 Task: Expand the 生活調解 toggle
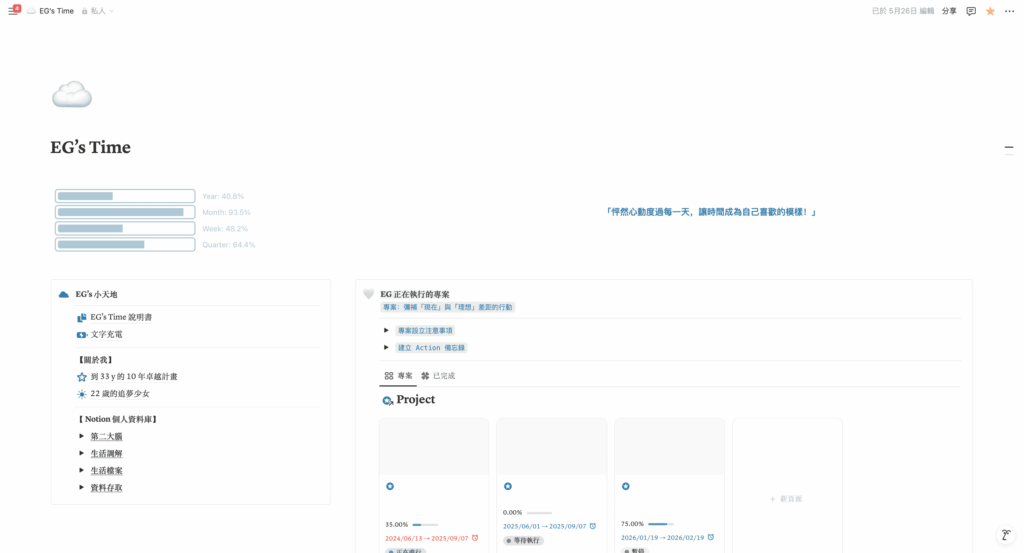click(x=82, y=453)
